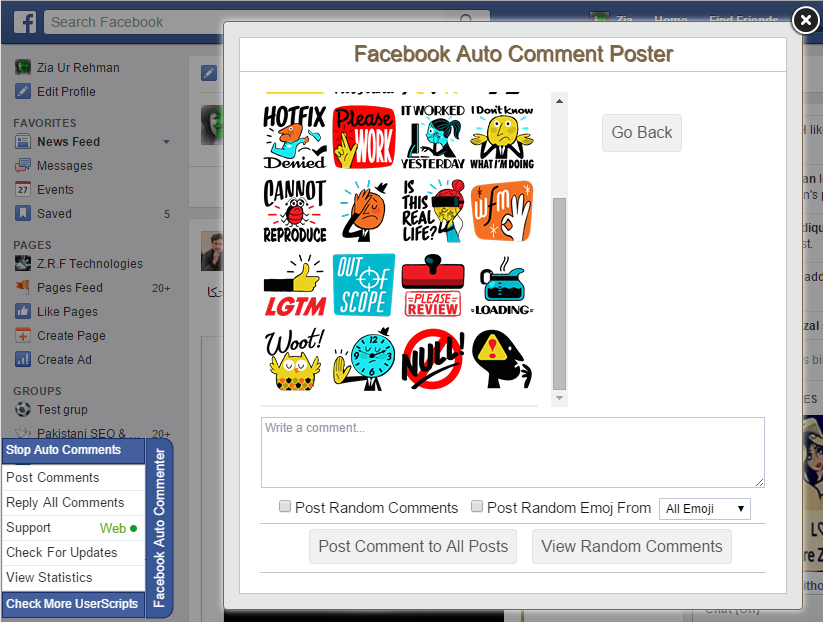Click the Like Pages thumbs-up icon
This screenshot has width=823, height=622.
[x=23, y=311]
